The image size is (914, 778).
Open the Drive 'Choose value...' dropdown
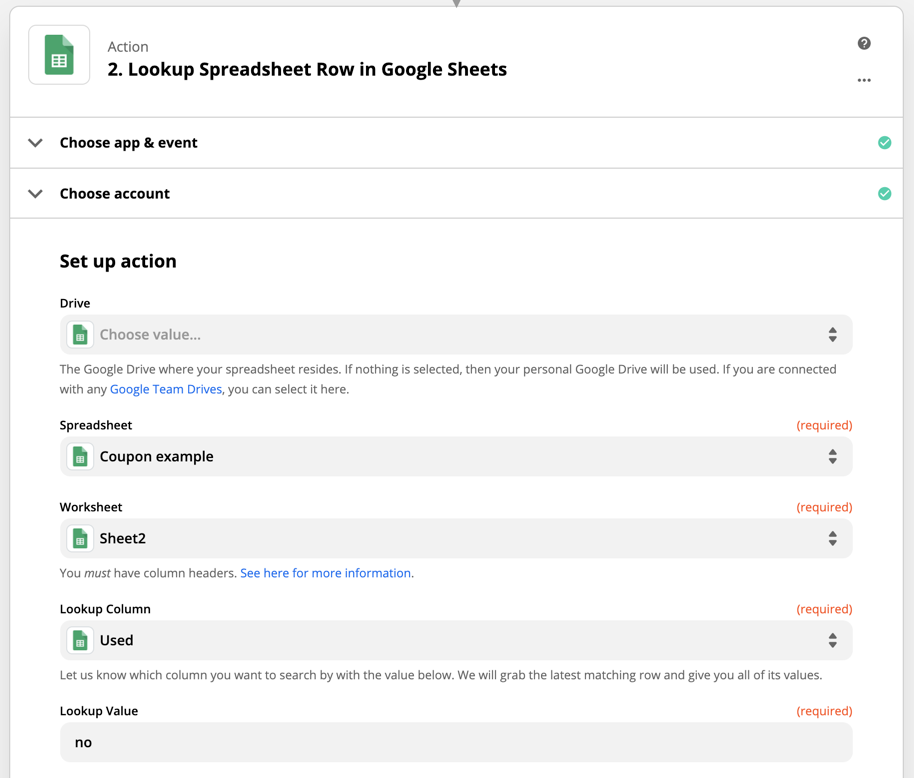tap(455, 335)
